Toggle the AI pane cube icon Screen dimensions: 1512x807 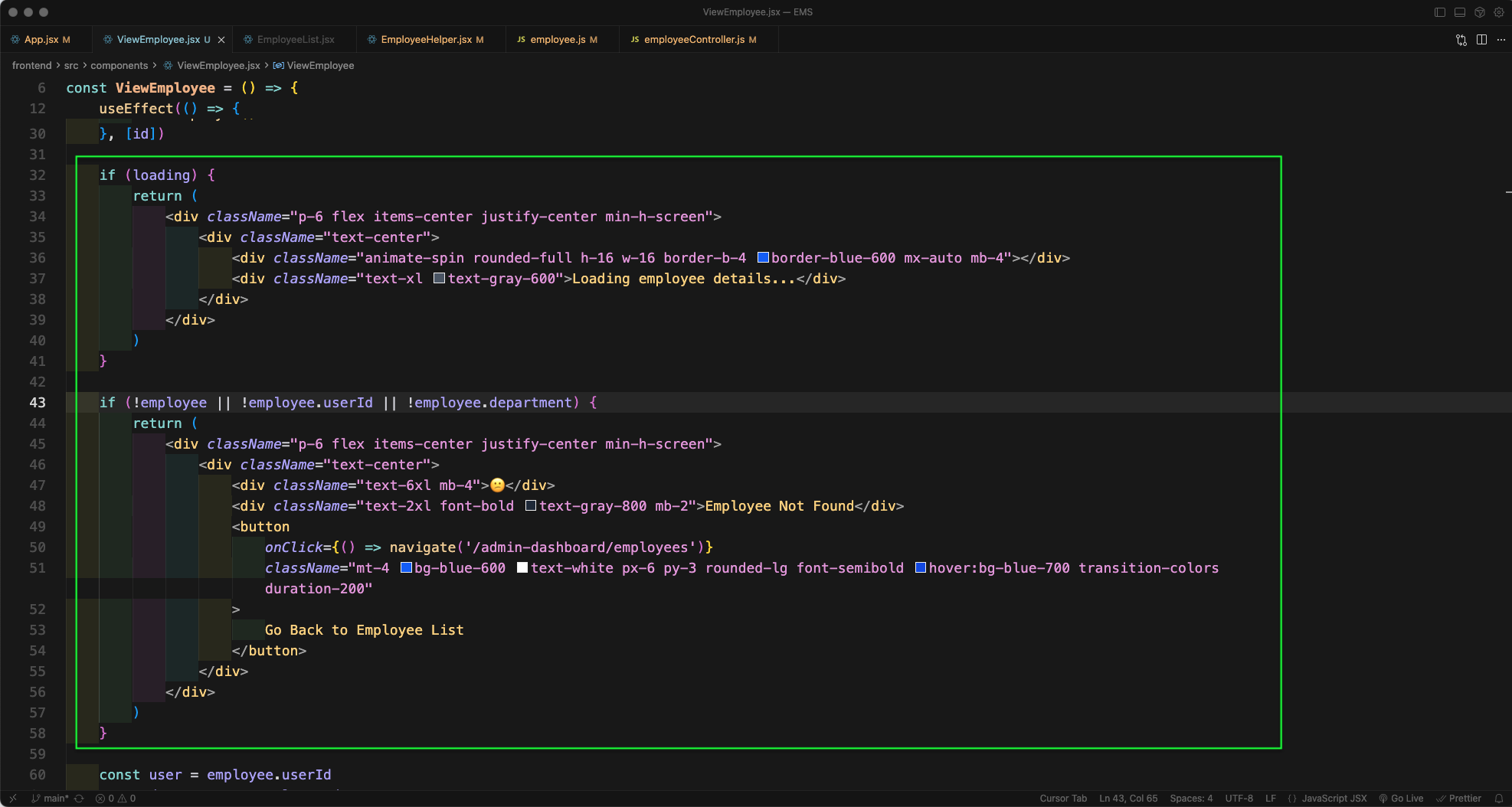coord(1480,12)
